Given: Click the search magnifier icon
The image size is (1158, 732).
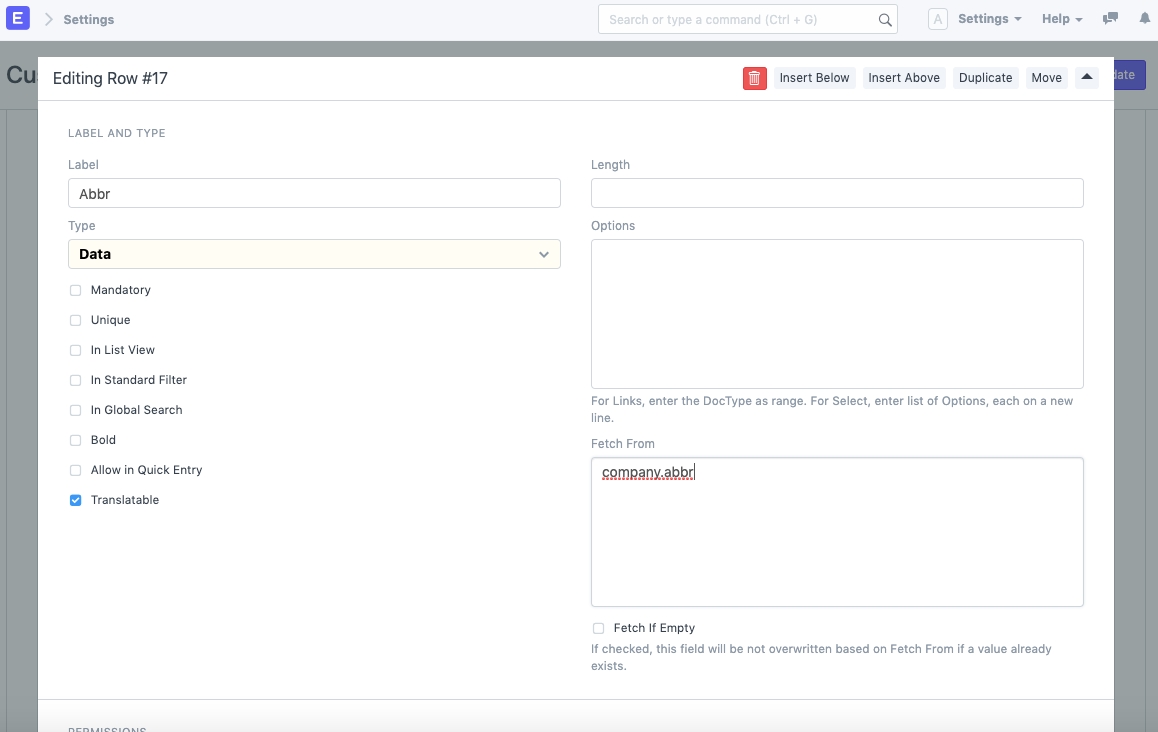Looking at the screenshot, I should click(884, 19).
